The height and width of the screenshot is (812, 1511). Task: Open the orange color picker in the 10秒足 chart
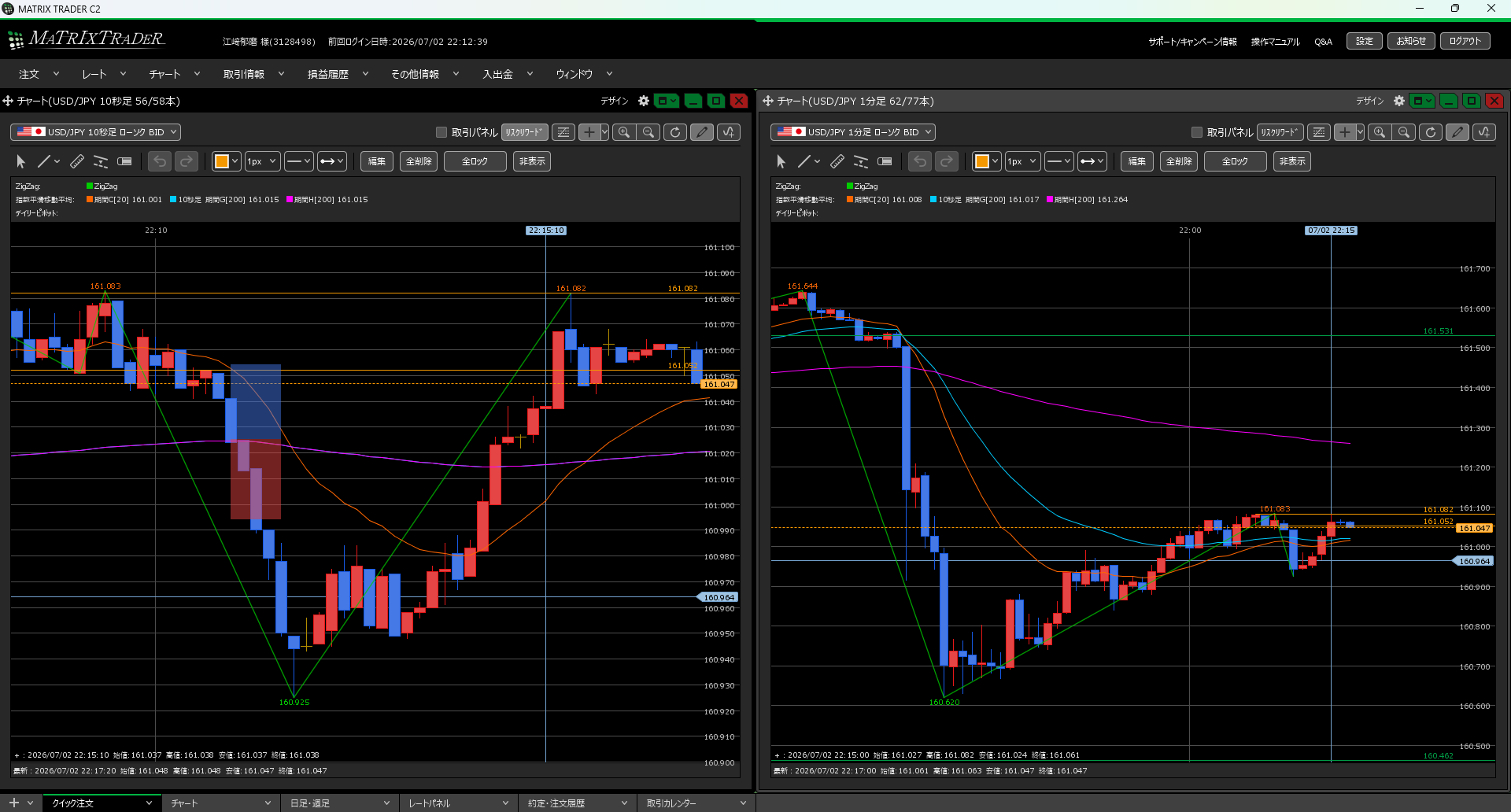[x=226, y=161]
